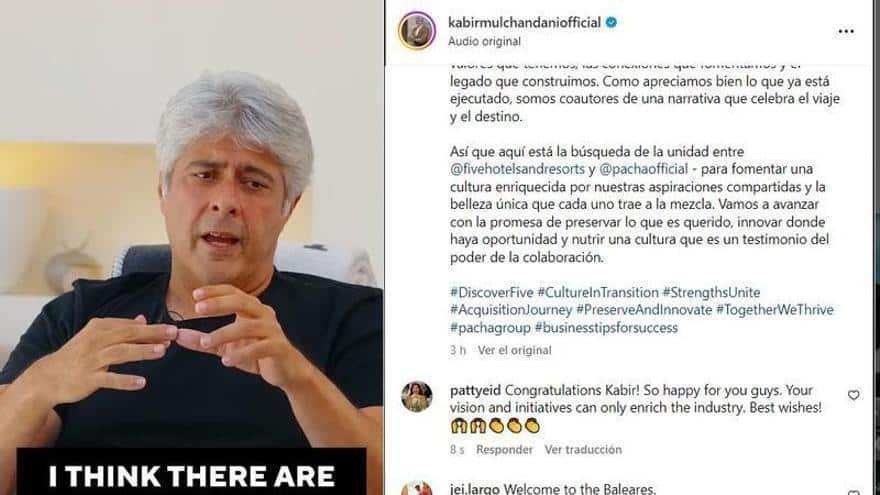The width and height of the screenshot is (880, 495).
Task: Click the #CultureInTransition hashtag
Action: point(597,292)
